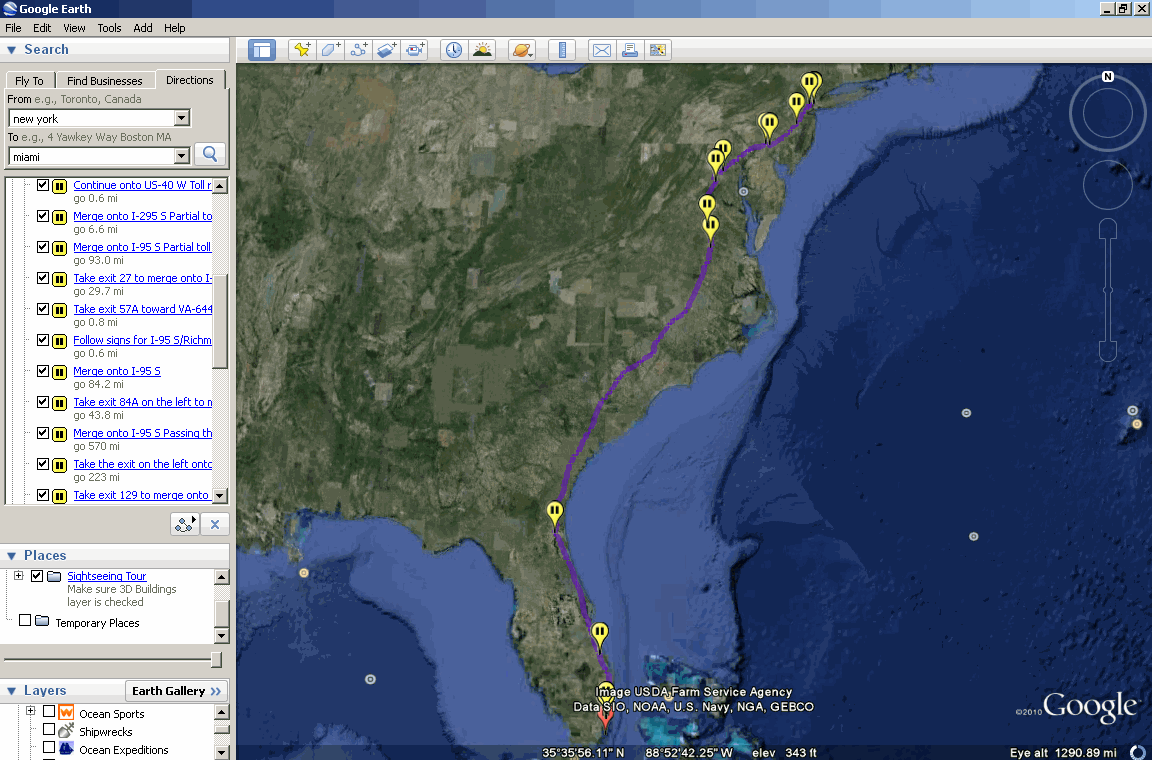Click the Places opacity slider handle
This screenshot has width=1152, height=760.
pos(216,660)
